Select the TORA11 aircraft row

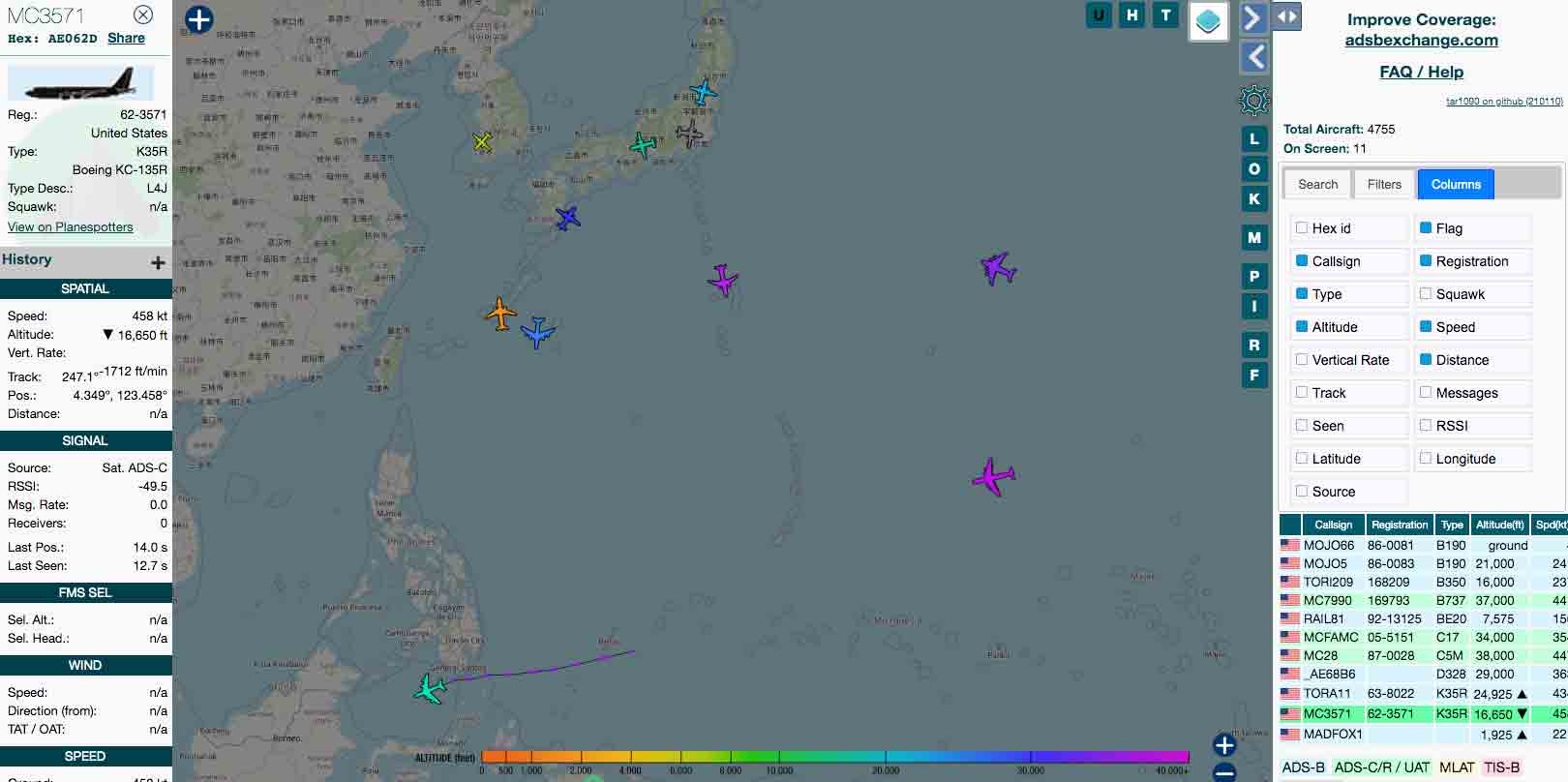tap(1423, 693)
